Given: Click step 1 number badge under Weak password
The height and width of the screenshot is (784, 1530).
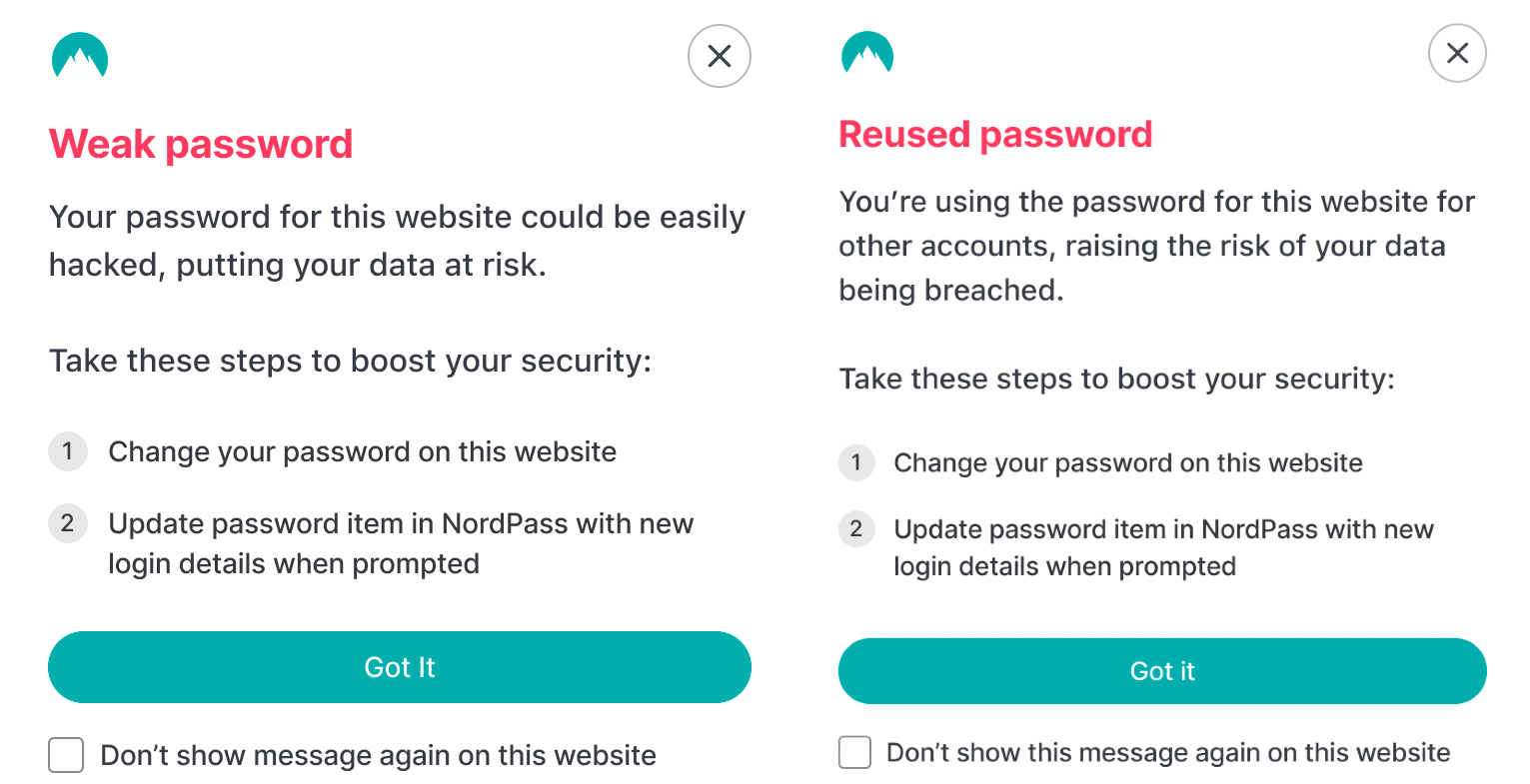Looking at the screenshot, I should (x=68, y=451).
